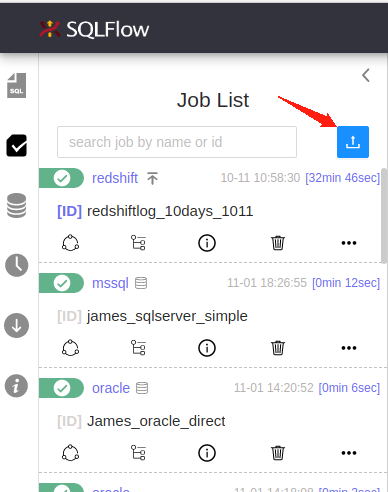Click the oracle James_oracle_direct status badge
Screen dimensions: 388x492
point(61,388)
